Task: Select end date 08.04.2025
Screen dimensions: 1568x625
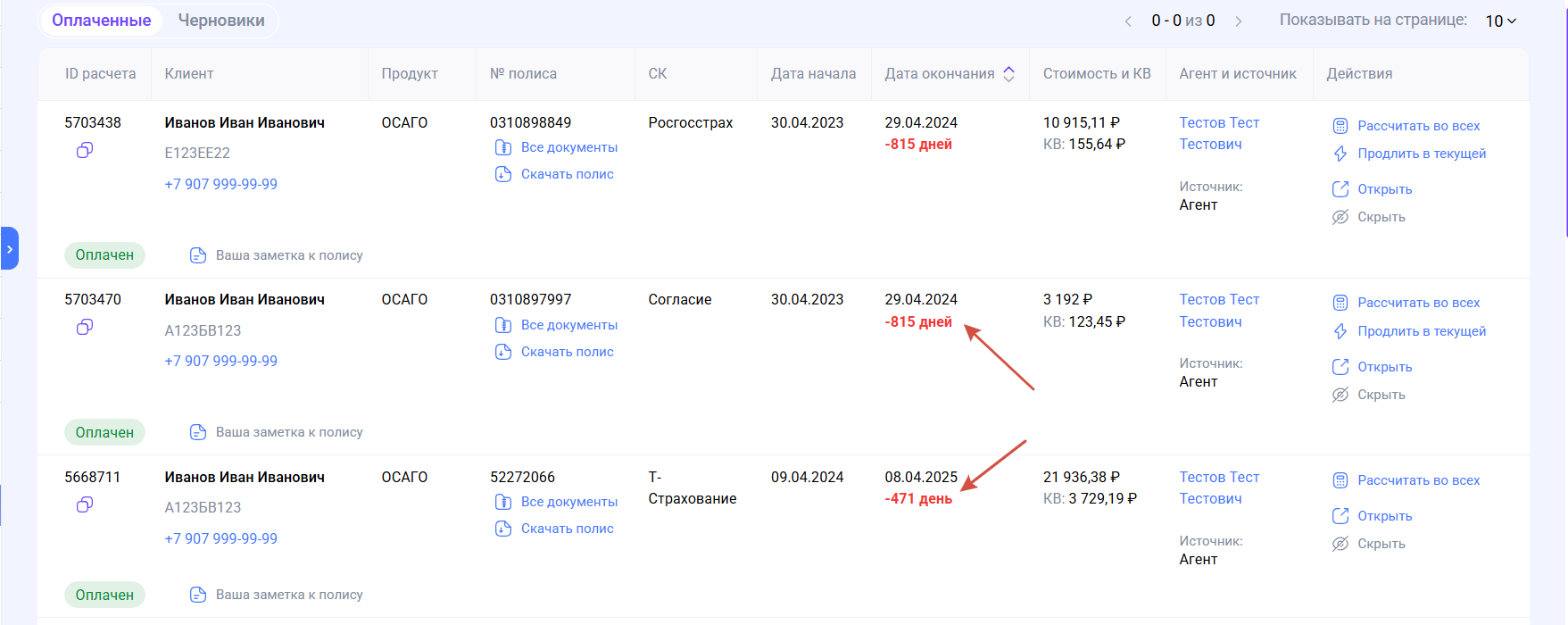Action: click(921, 477)
